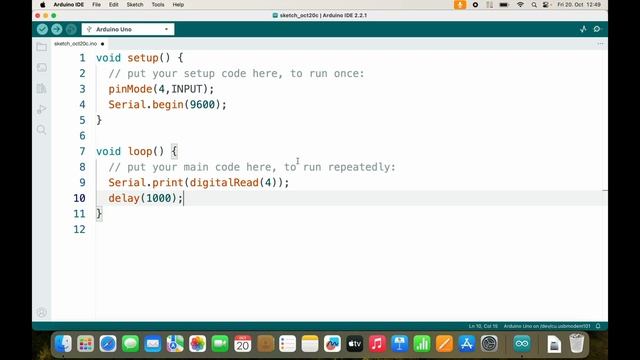The height and width of the screenshot is (360, 640).
Task: Open the Tools menu
Action: 158,5
